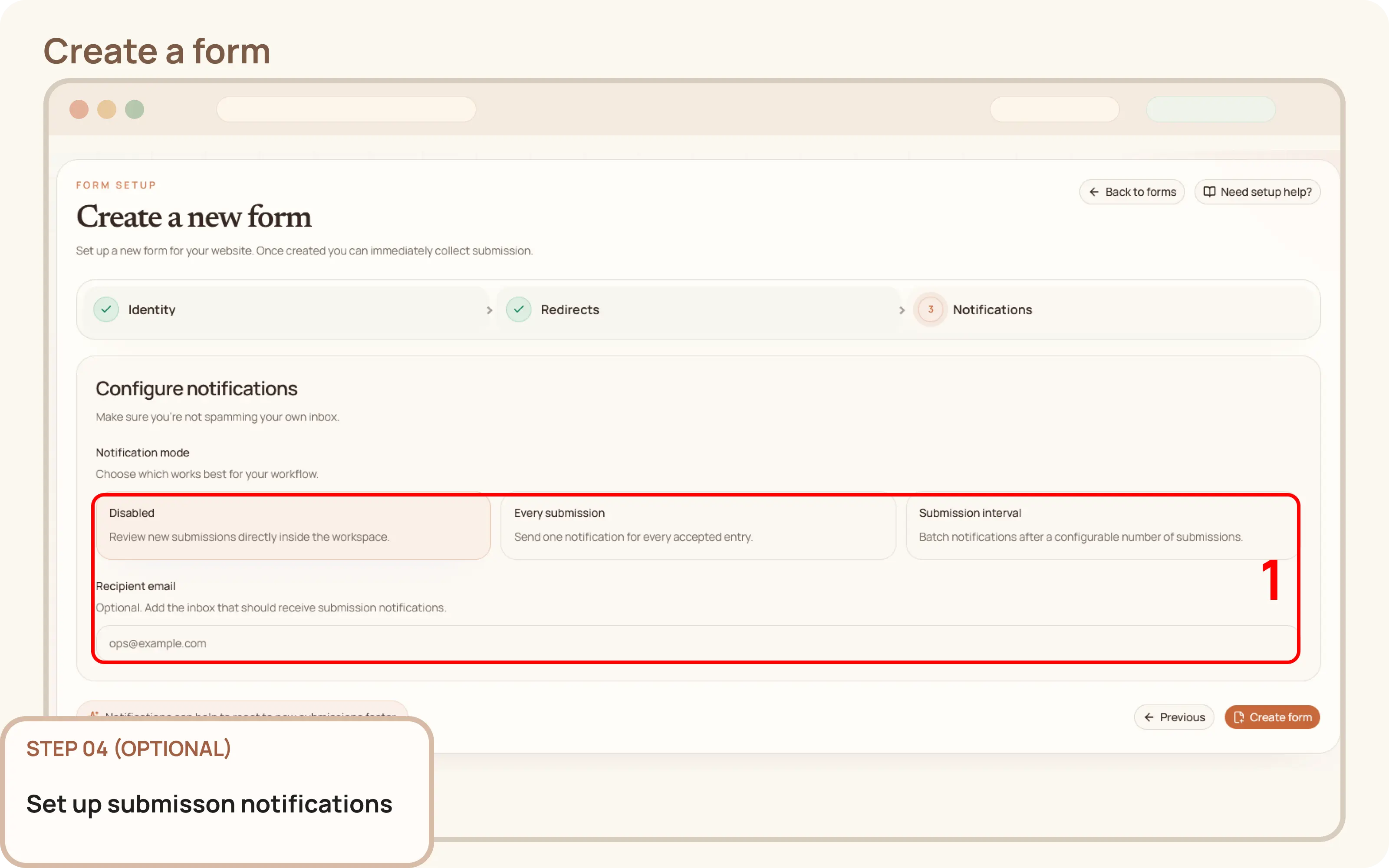Image resolution: width=1389 pixels, height=868 pixels.
Task: Click the green checkmark on the Redirects step
Action: click(x=518, y=309)
